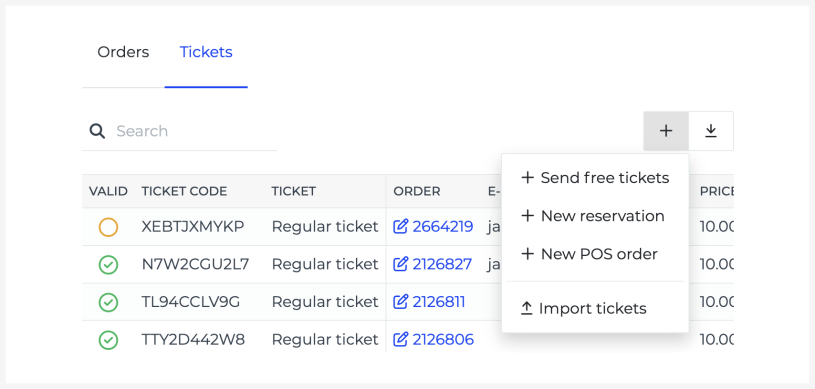Screen dimensions: 815x389
Task: Click the edit icon for order 2126827
Action: 400,264
